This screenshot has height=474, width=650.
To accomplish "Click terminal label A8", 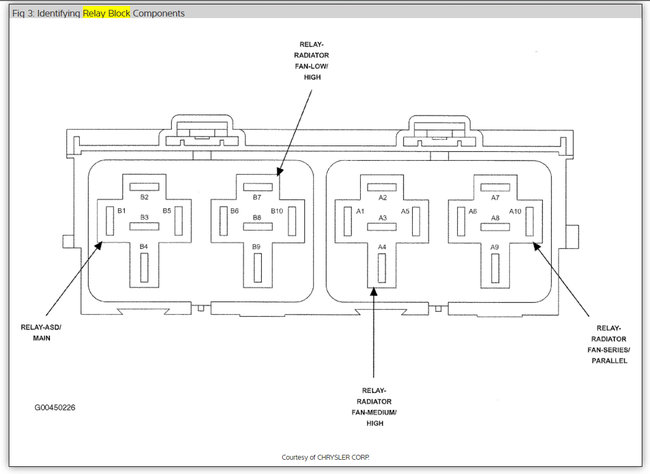I will [x=495, y=218].
